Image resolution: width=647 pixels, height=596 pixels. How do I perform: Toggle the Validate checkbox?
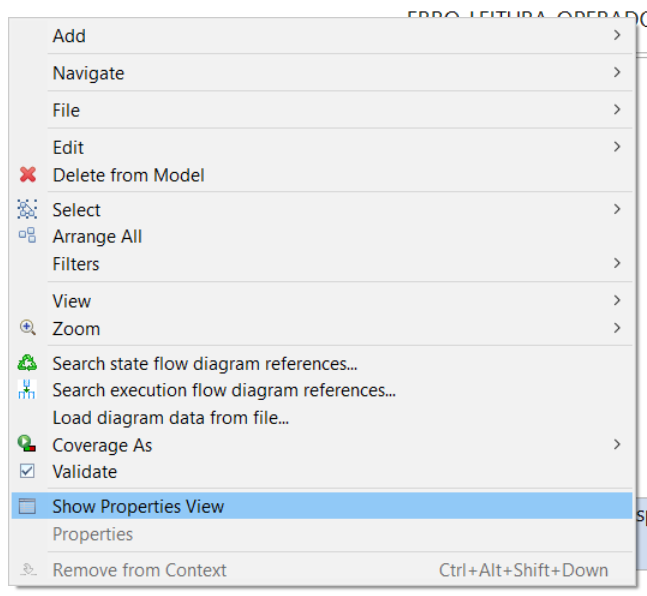(x=28, y=472)
